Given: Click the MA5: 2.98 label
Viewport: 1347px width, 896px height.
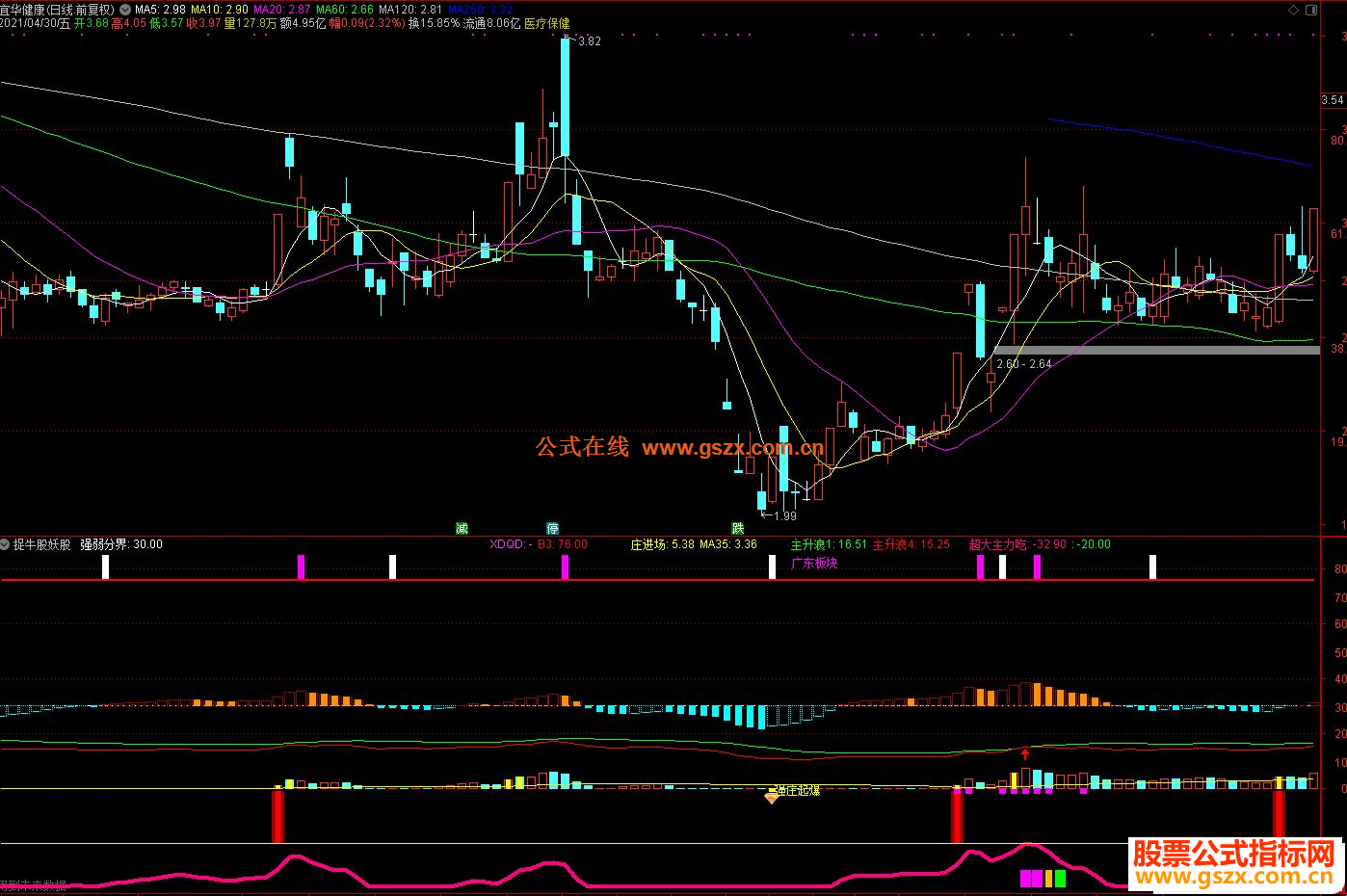Looking at the screenshot, I should coord(161,10).
